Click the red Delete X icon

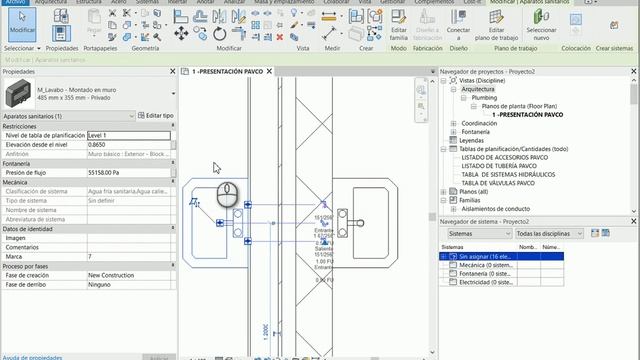pos(280,38)
